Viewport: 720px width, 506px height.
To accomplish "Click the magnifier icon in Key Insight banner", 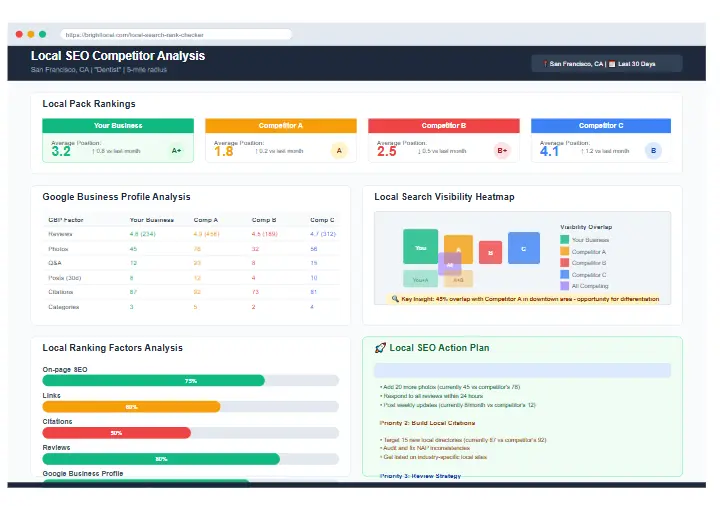I will pos(394,299).
